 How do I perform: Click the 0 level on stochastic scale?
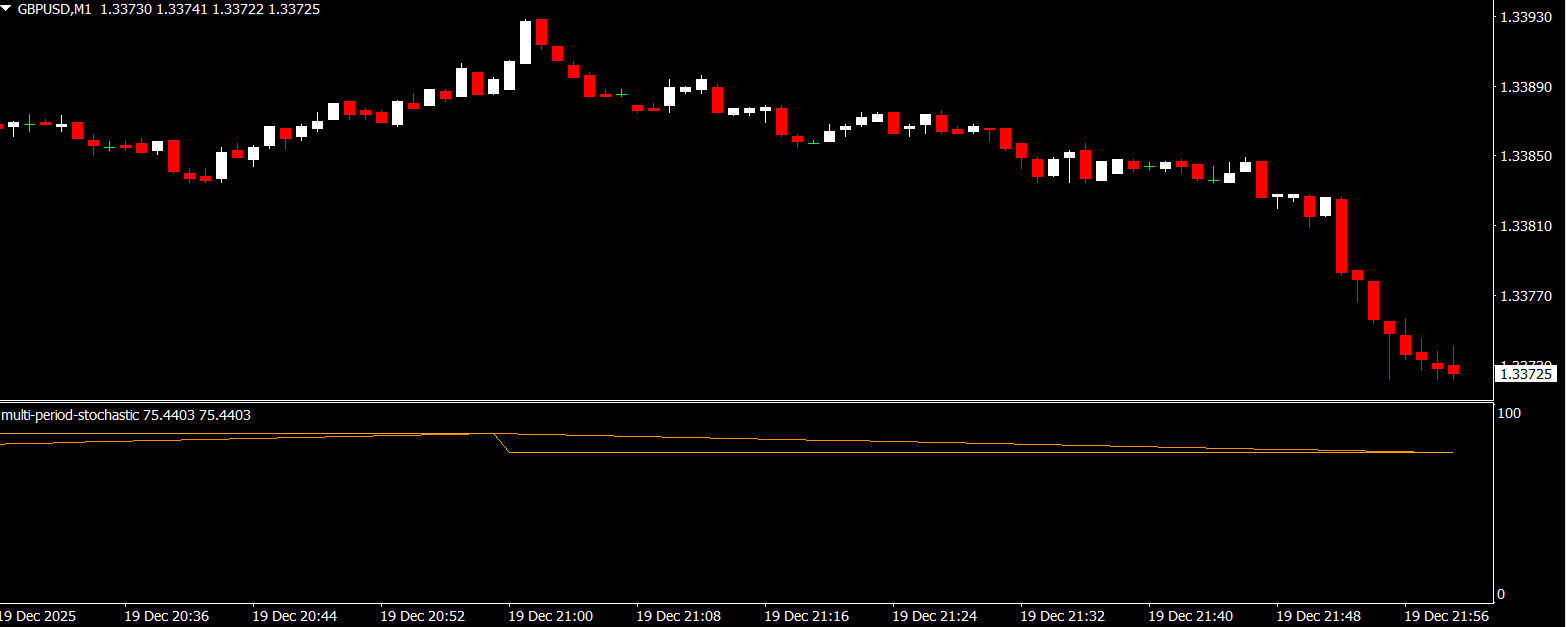pyautogui.click(x=1501, y=594)
